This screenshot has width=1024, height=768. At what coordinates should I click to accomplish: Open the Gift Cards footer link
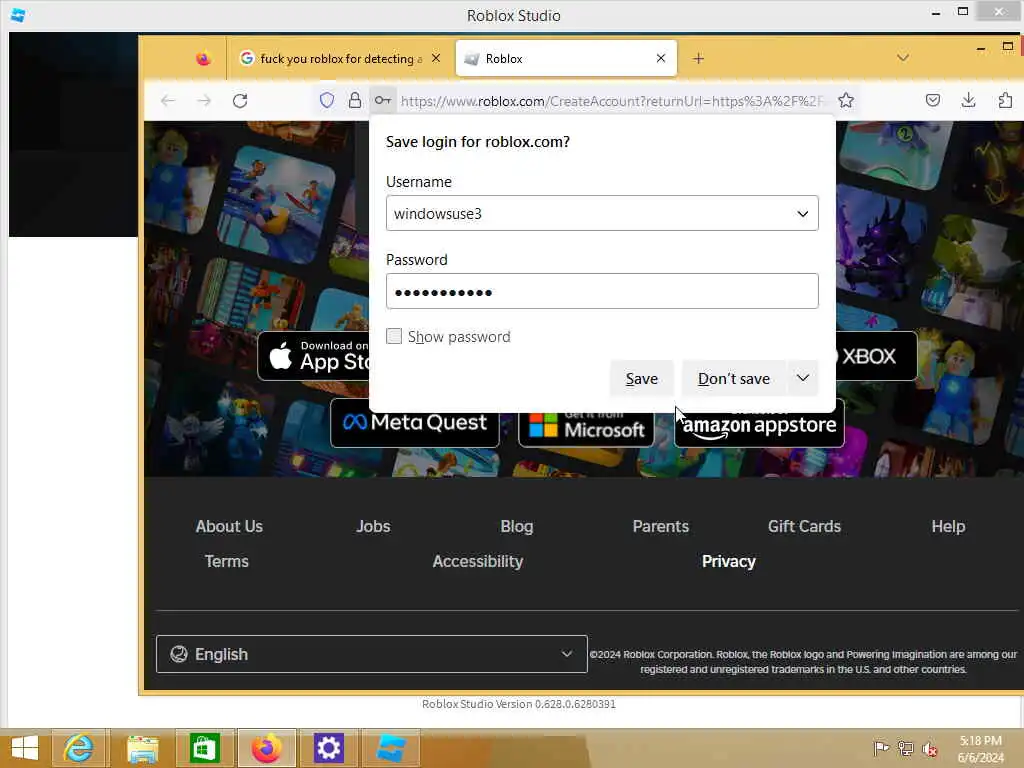click(804, 526)
